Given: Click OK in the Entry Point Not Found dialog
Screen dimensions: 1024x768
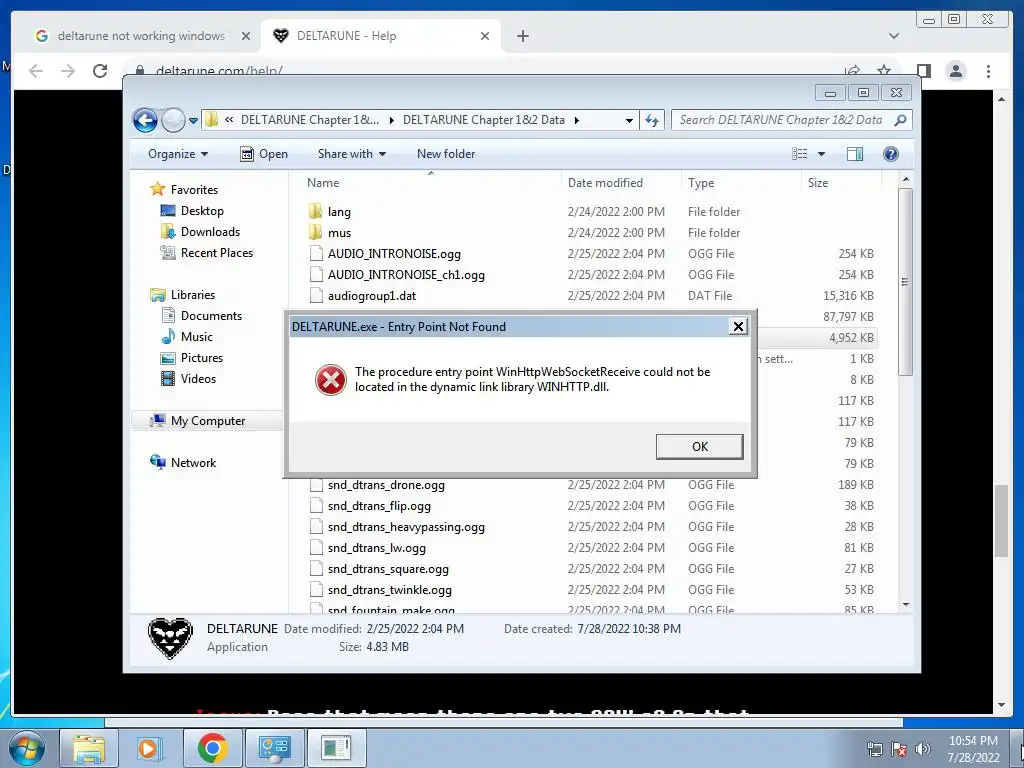Looking at the screenshot, I should coord(699,447).
